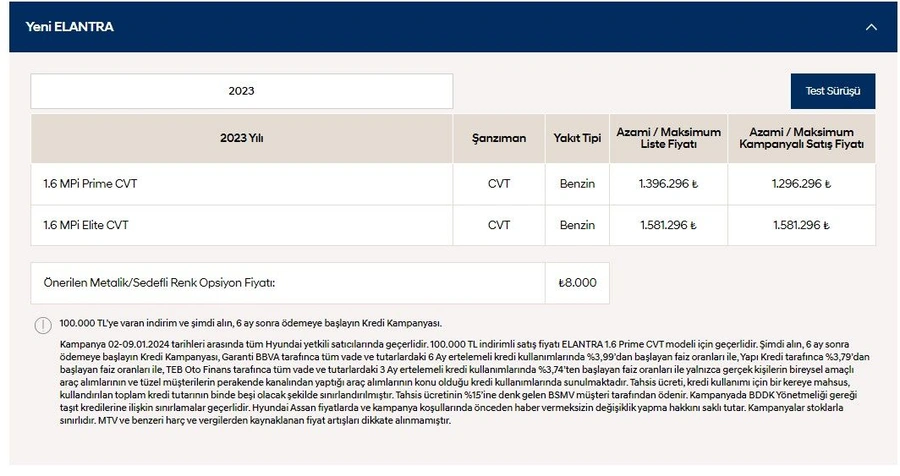This screenshot has height=476, width=900.
Task: Click the ₺8.000 color option price
Action: (x=577, y=282)
